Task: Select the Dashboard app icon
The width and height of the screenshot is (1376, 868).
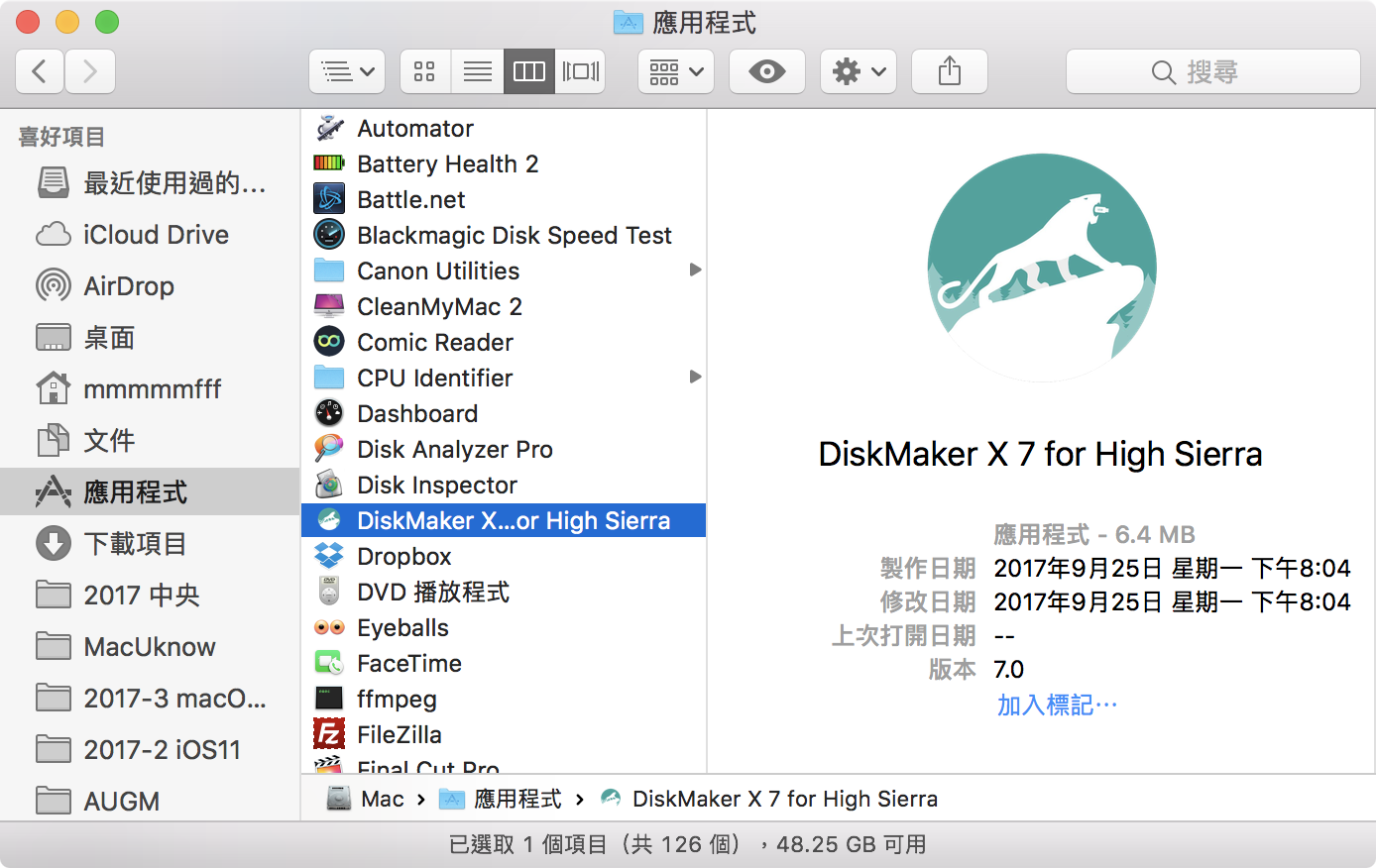Action: click(x=329, y=413)
